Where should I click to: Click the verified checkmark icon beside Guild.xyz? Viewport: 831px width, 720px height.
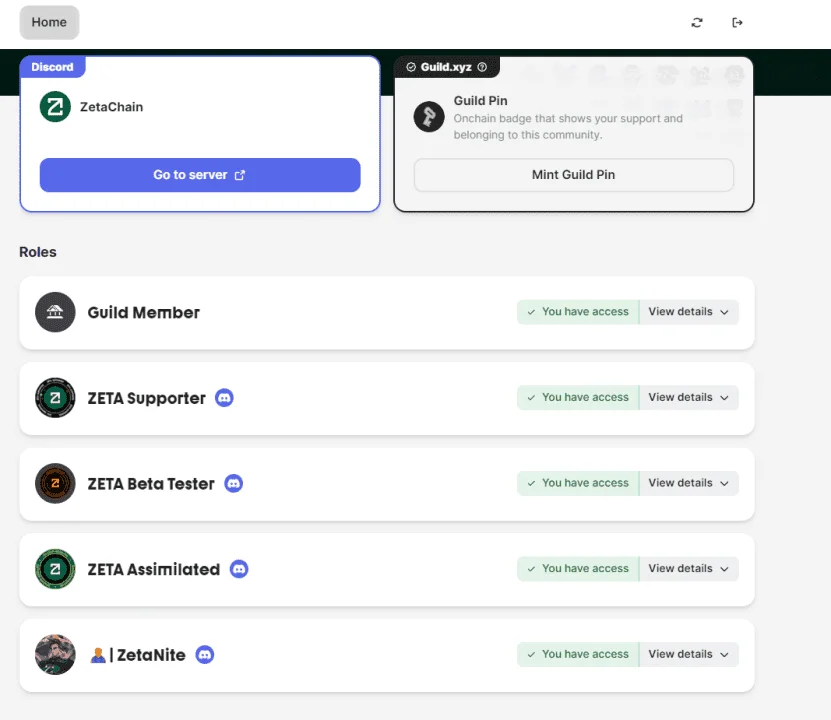[411, 67]
